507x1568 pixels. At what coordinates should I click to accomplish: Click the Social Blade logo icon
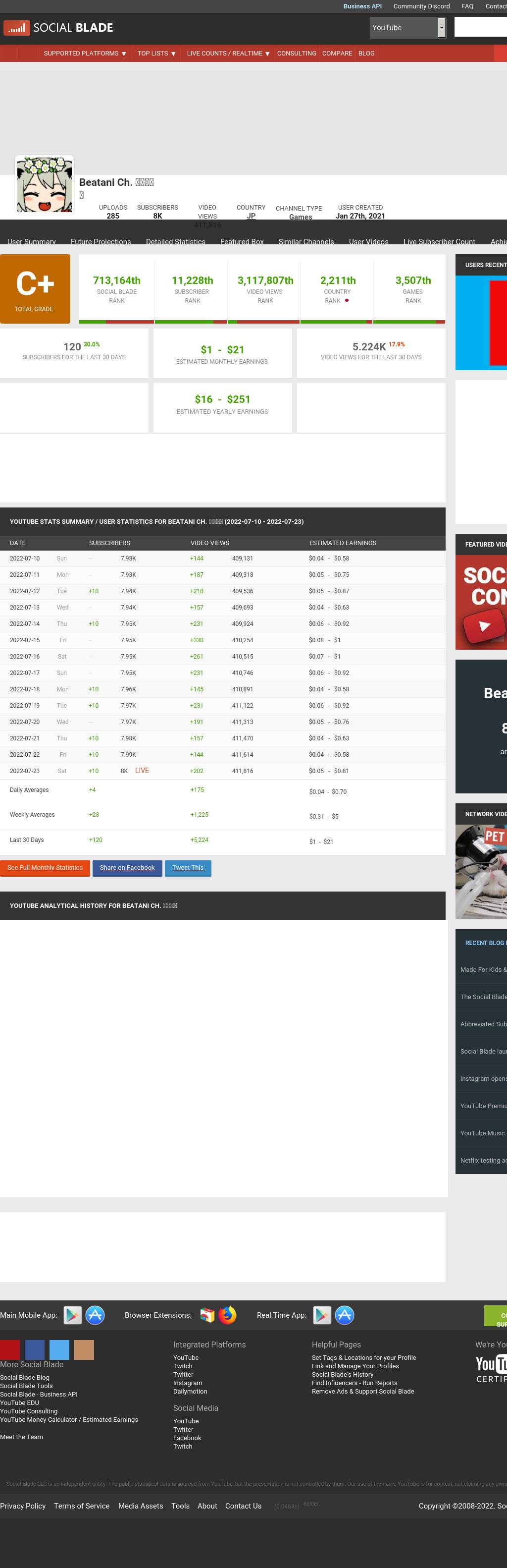point(16,28)
